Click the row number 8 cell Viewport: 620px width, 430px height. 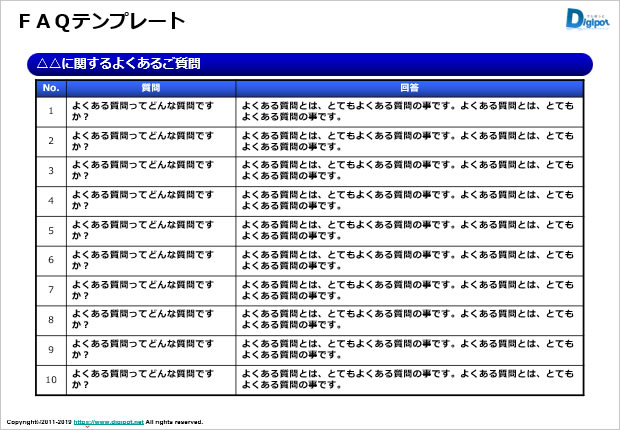[52, 320]
